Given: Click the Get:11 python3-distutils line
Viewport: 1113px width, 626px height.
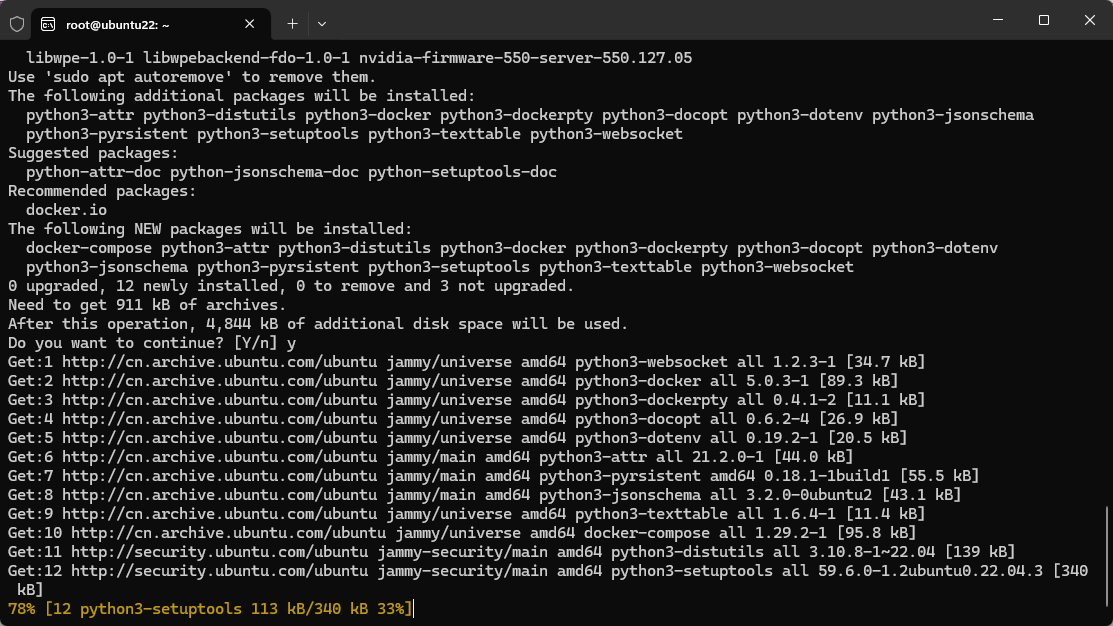Looking at the screenshot, I should point(512,552).
